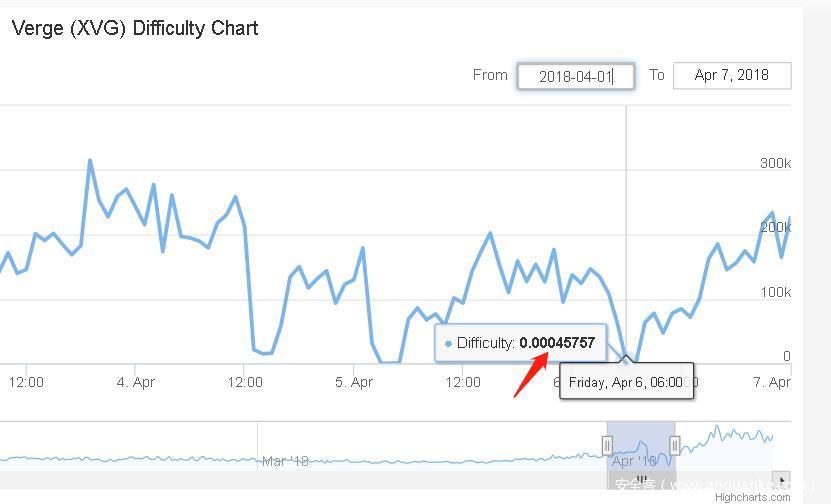Click the Friday, Apr 6, 06:00 date tooltip

[x=625, y=382]
